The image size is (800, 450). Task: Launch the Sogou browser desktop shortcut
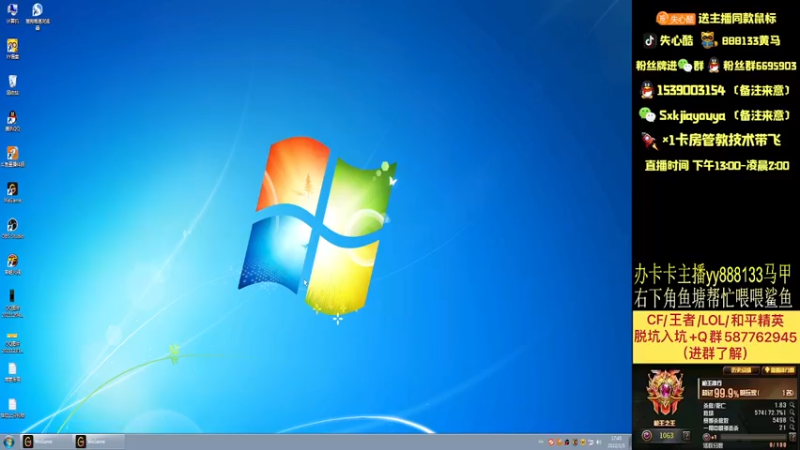[x=37, y=16]
